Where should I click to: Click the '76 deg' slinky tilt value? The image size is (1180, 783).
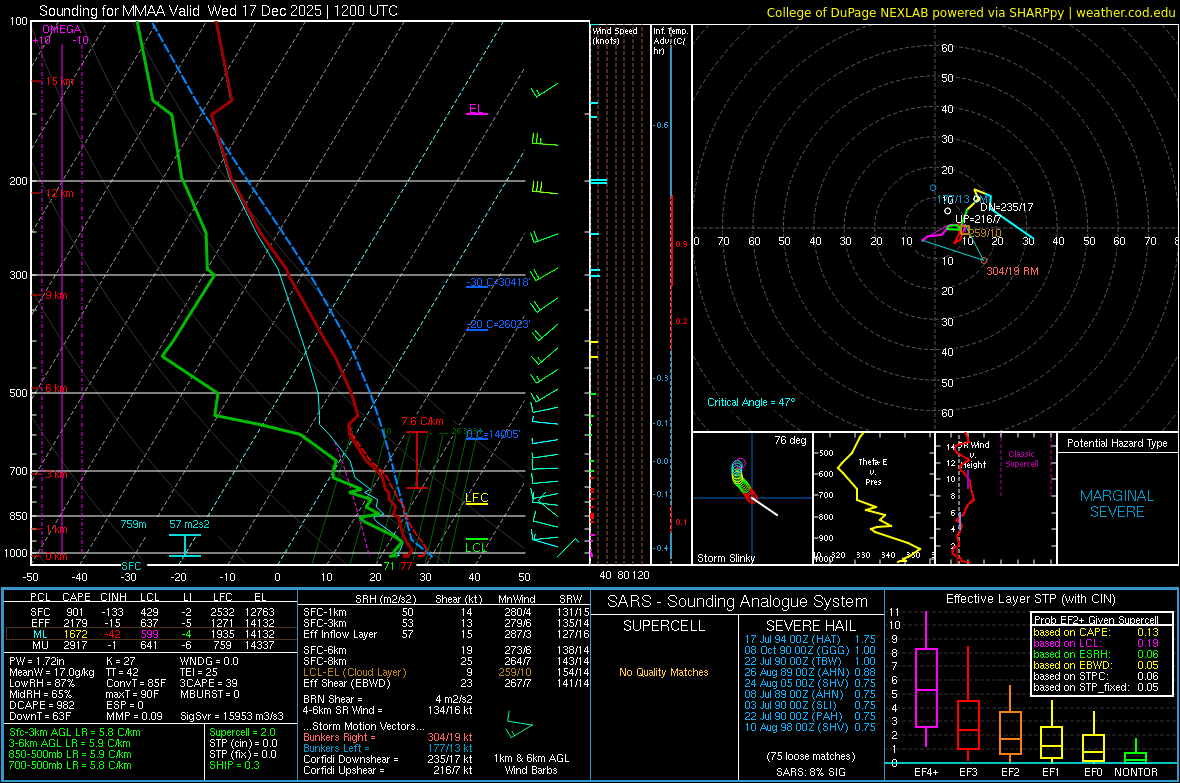(790, 440)
